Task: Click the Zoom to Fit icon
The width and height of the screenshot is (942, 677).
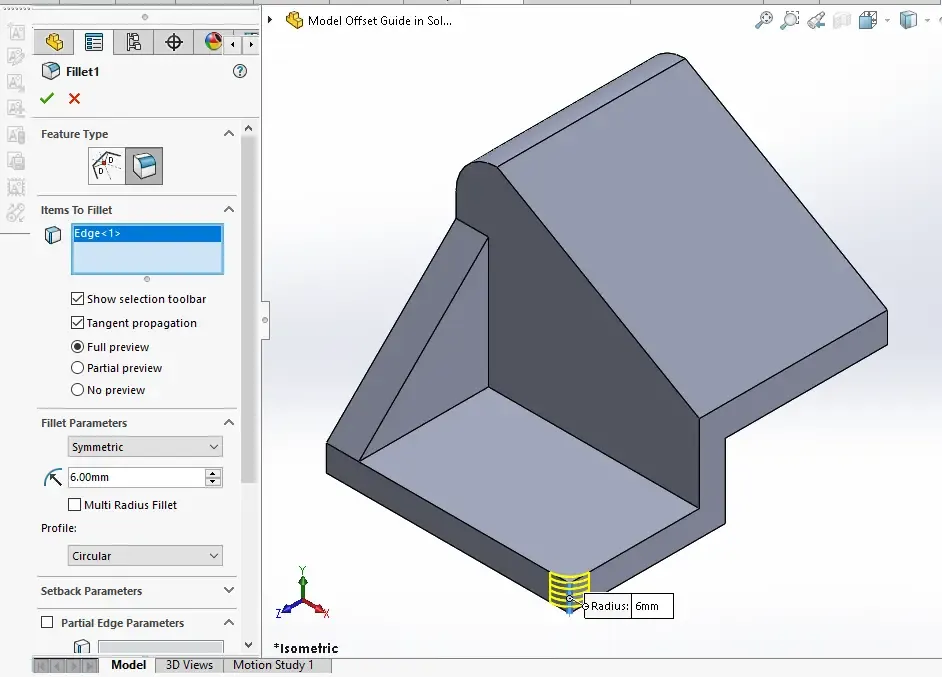Action: click(x=764, y=20)
